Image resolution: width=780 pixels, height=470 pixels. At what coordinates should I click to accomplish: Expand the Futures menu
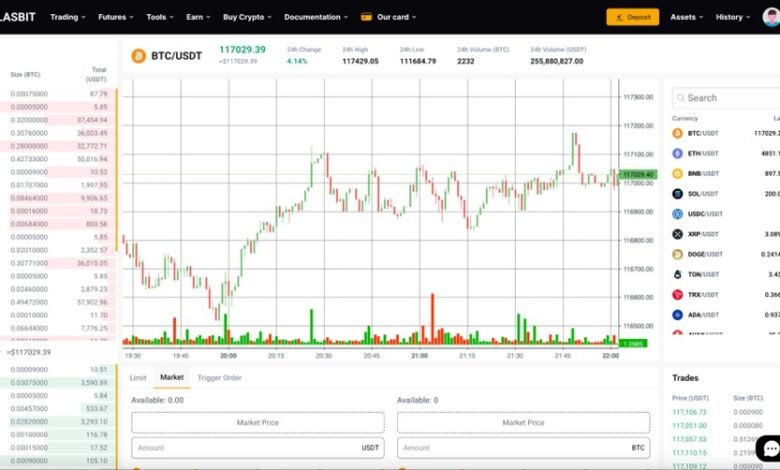115,17
